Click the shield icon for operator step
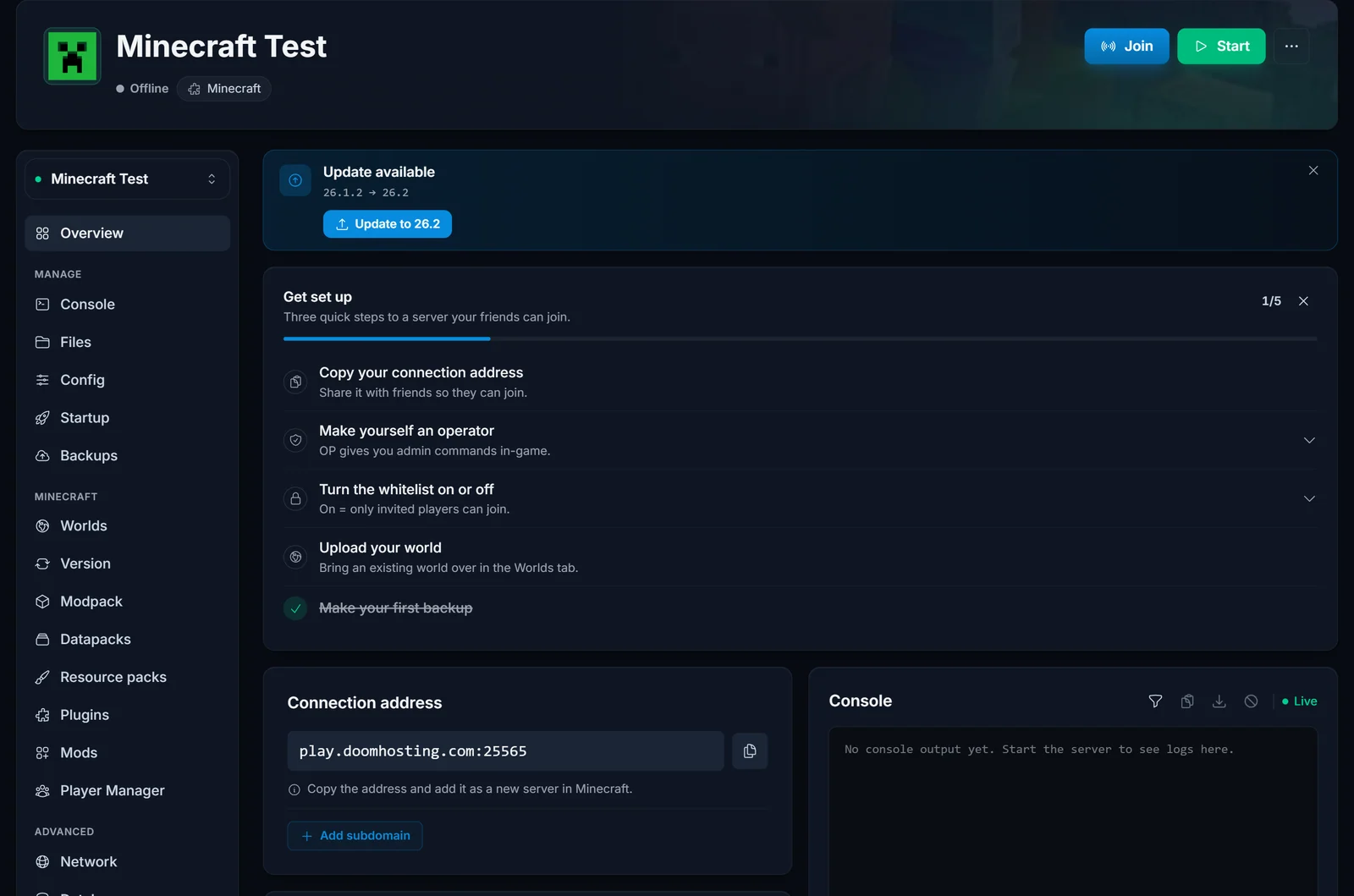The width and height of the screenshot is (1354, 896). click(295, 441)
